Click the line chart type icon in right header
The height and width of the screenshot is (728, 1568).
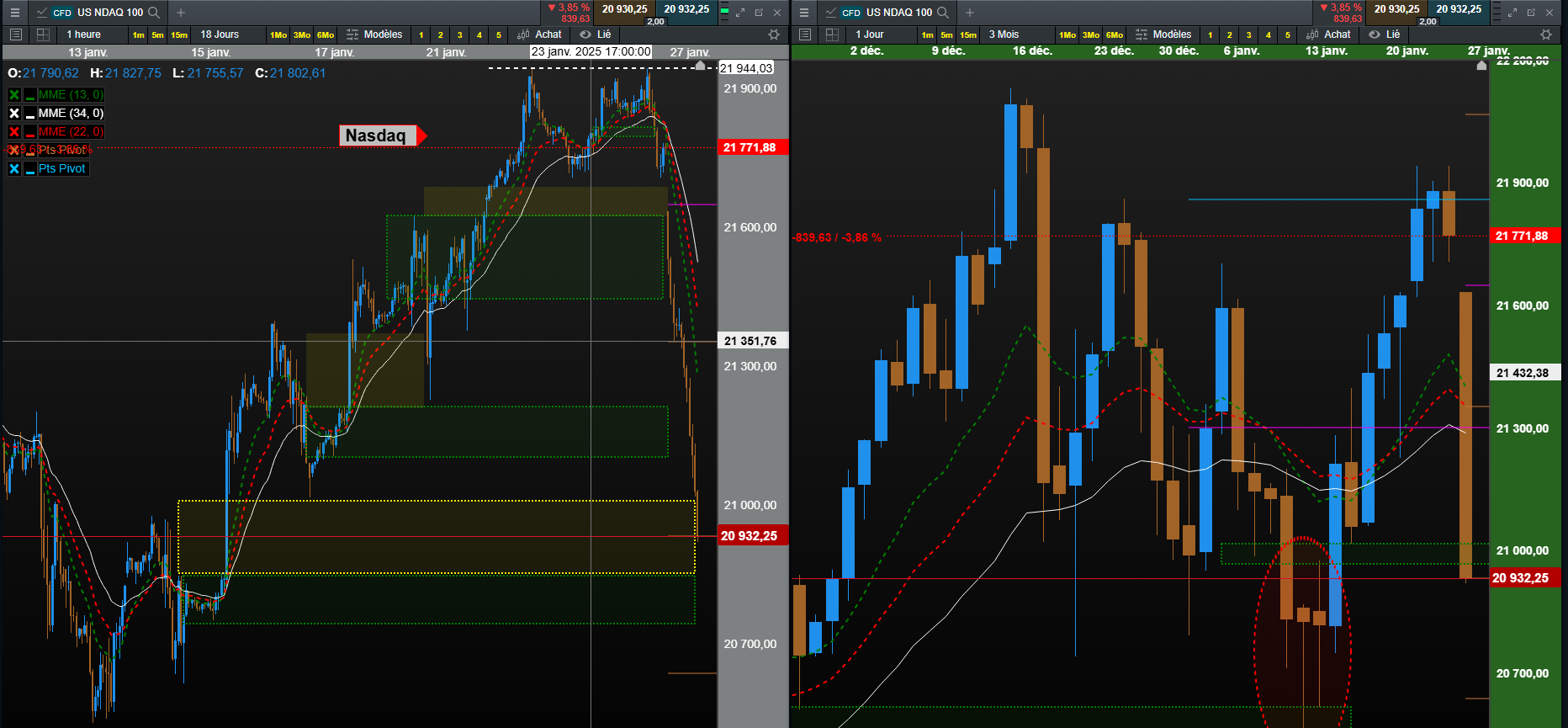click(830, 13)
